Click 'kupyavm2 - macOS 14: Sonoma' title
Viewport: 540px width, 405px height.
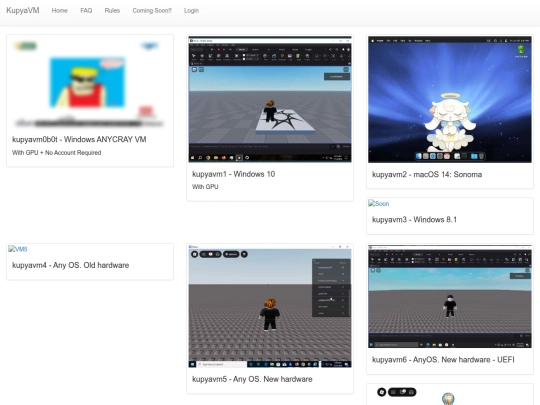[427, 175]
